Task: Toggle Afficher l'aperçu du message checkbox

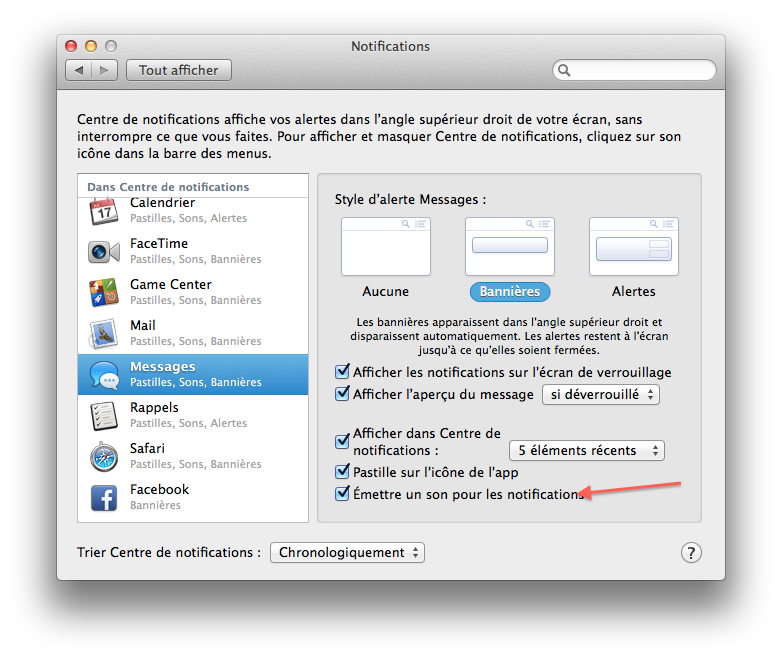Action: (342, 394)
